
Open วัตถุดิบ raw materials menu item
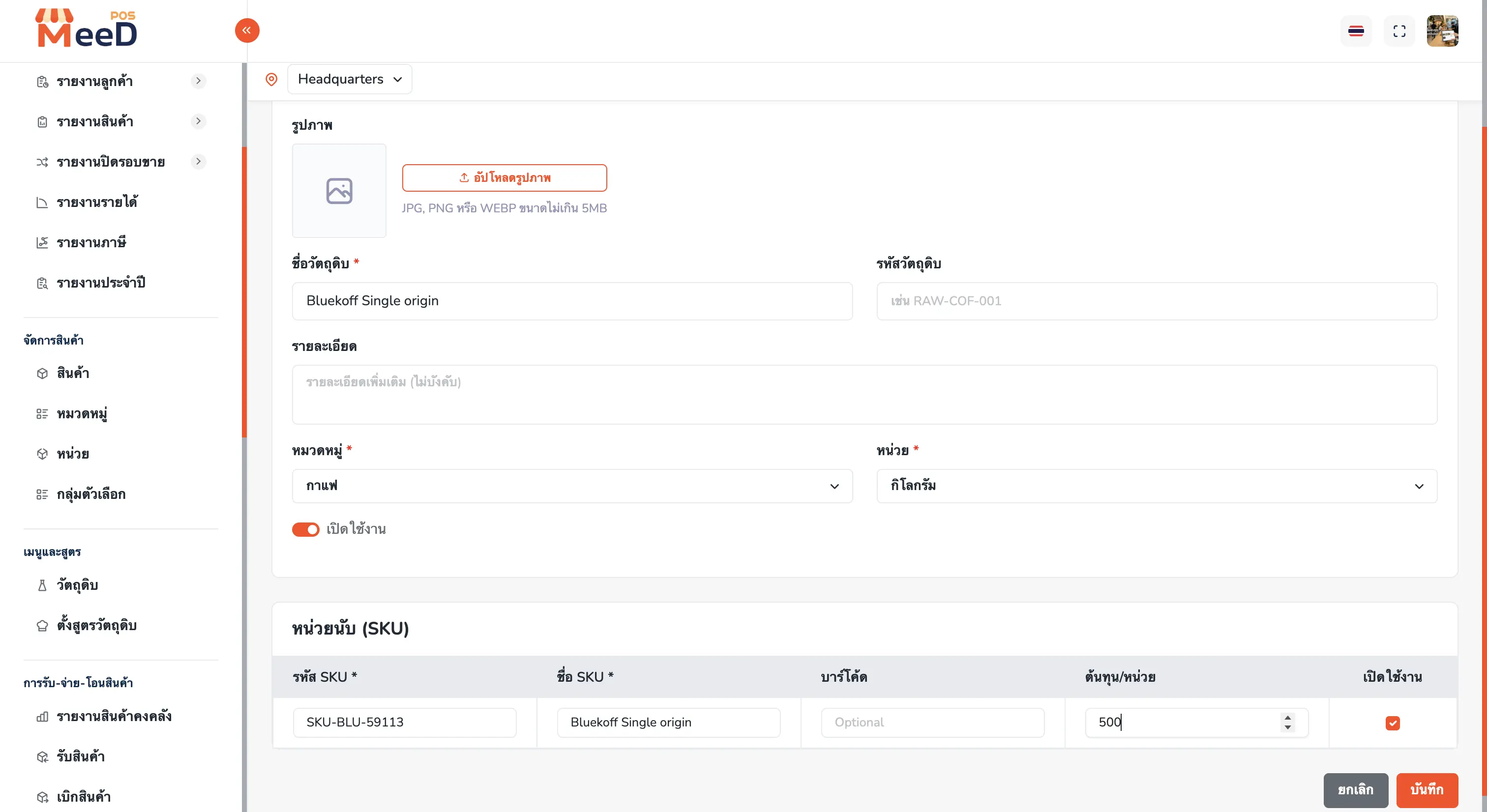pyautogui.click(x=77, y=585)
